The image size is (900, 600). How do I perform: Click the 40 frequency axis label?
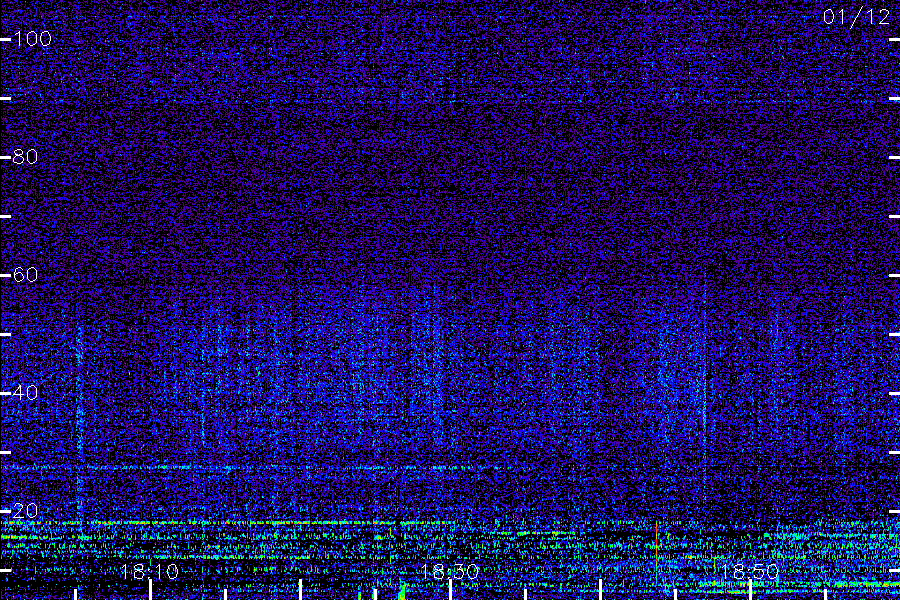tap(25, 393)
